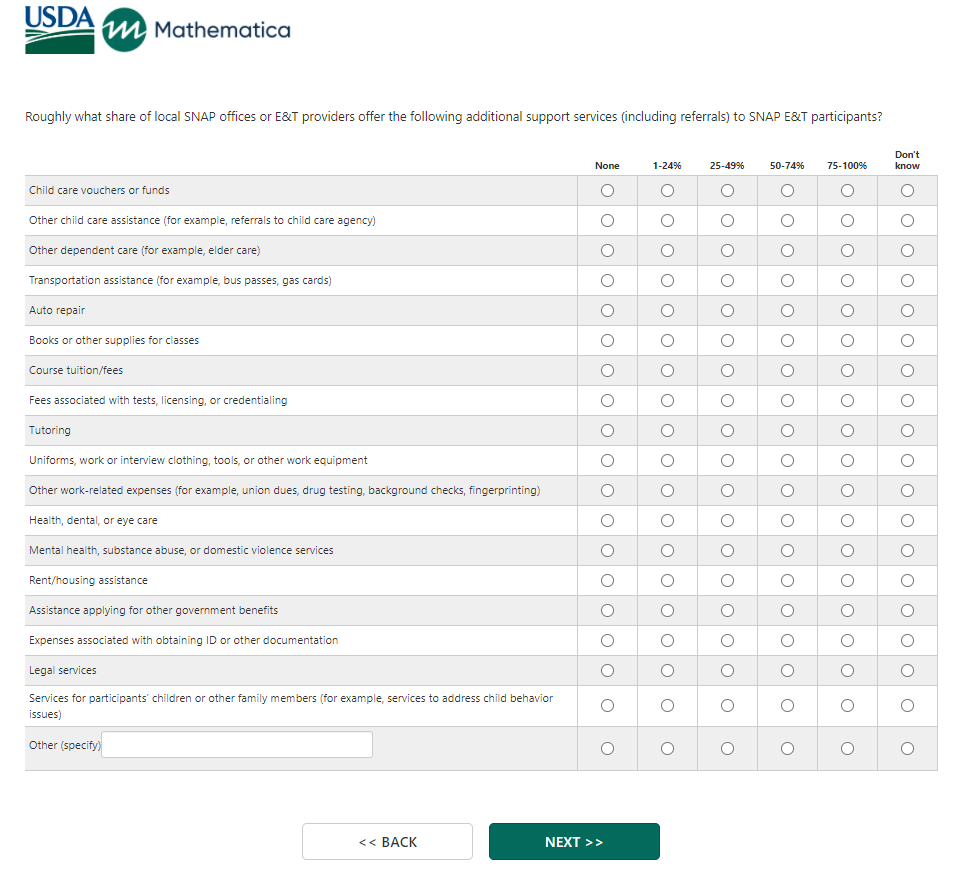The image size is (966, 872).
Task: Select 75-100% for Assistance applying for government benefits
Action: (x=848, y=611)
